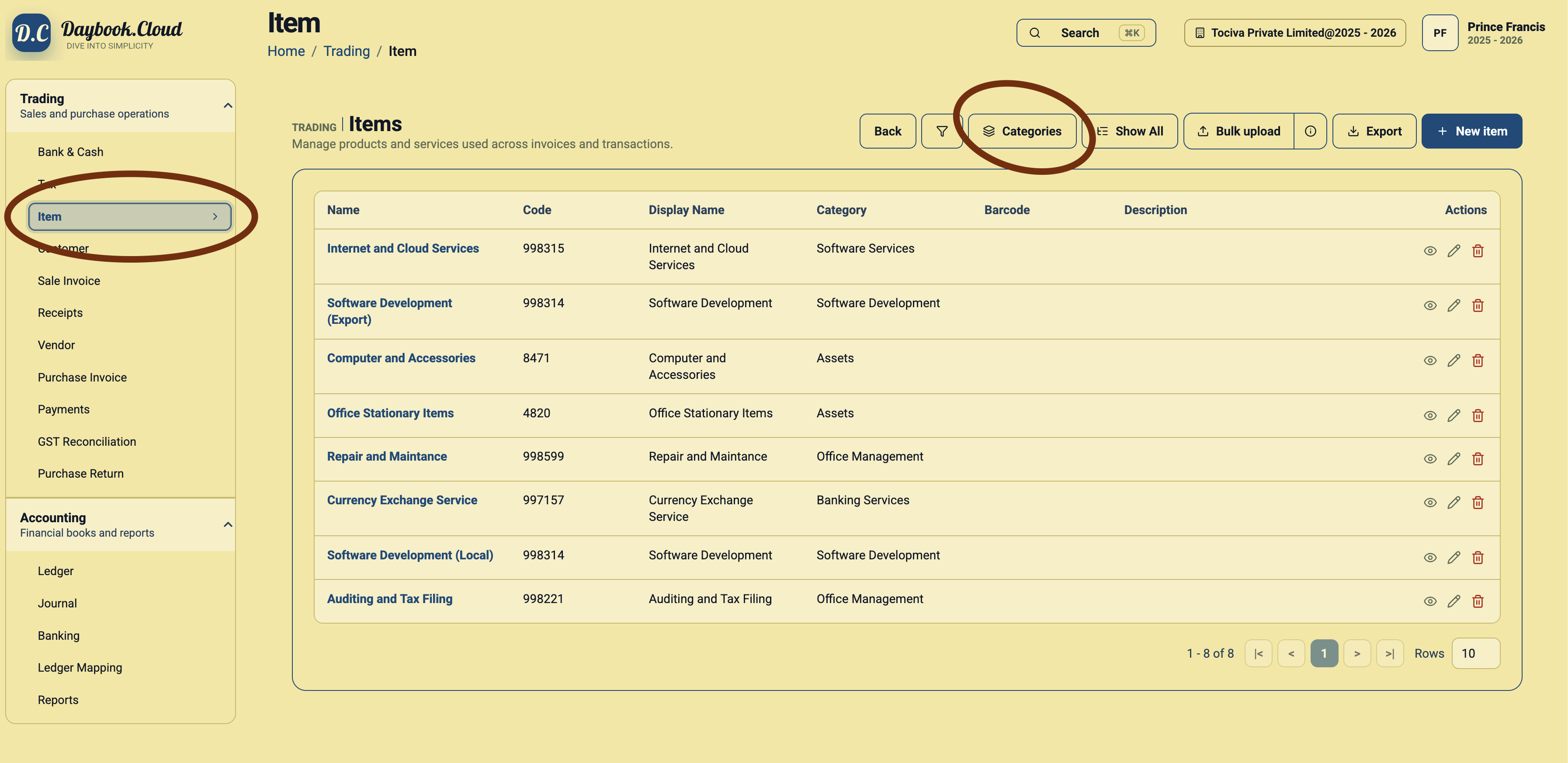
Task: Open Purchase Invoice in sidebar
Action: click(x=82, y=377)
